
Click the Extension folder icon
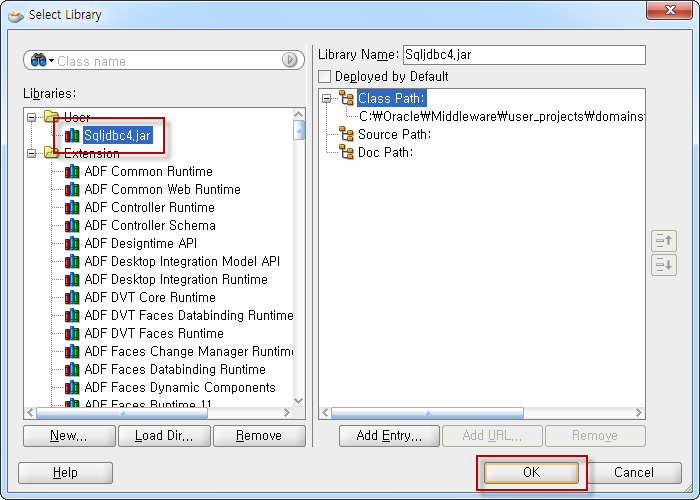tap(51, 153)
